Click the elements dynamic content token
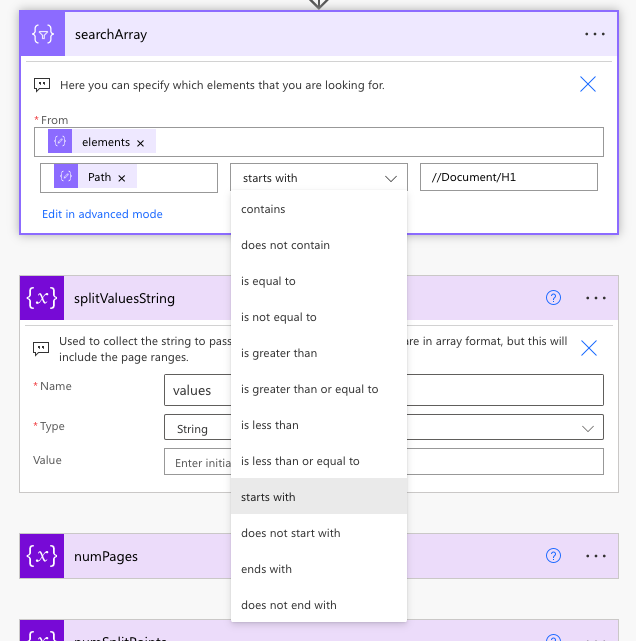This screenshot has width=636, height=641. [102, 141]
